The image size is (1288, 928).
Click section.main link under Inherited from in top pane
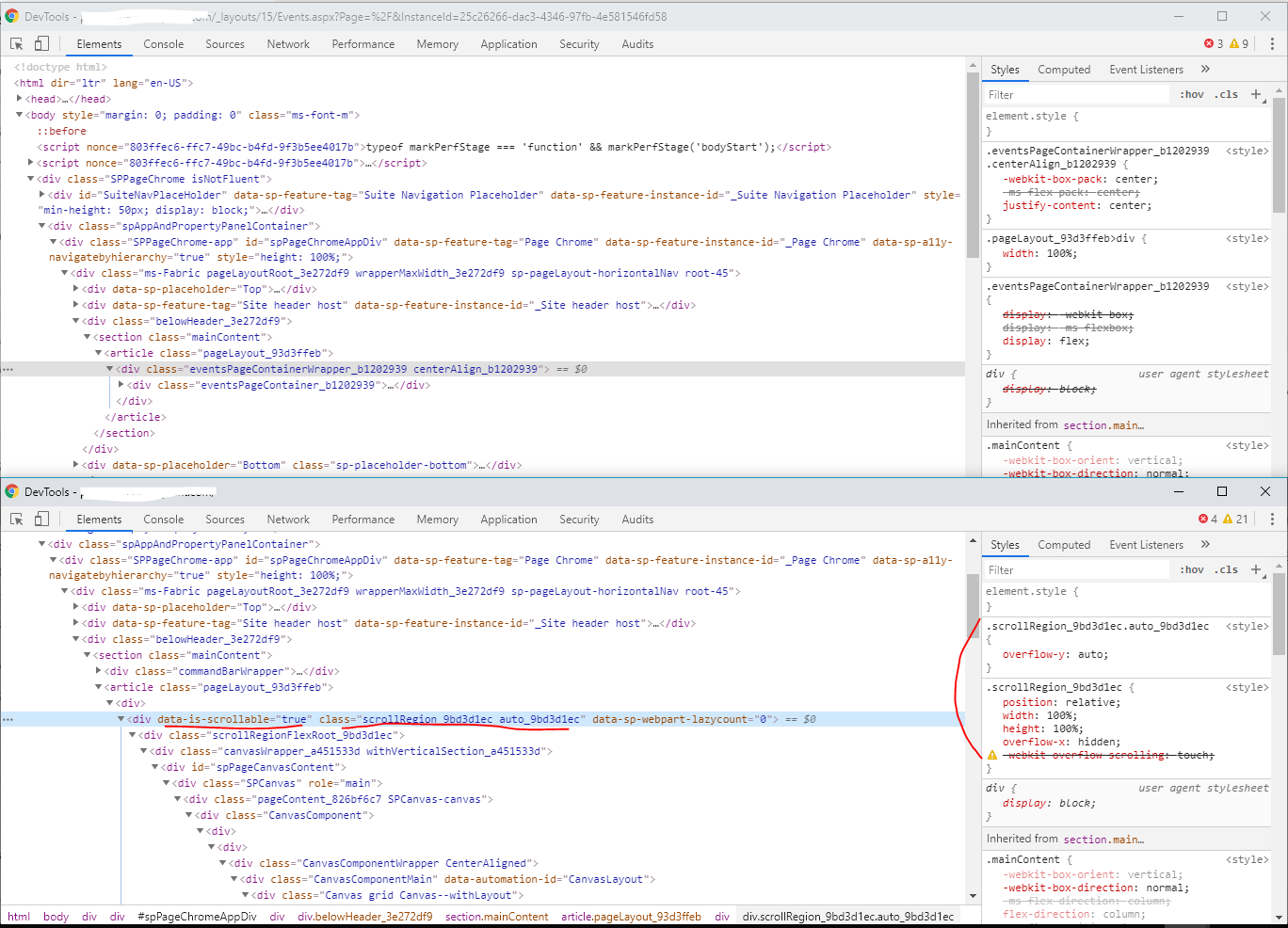(x=1103, y=425)
